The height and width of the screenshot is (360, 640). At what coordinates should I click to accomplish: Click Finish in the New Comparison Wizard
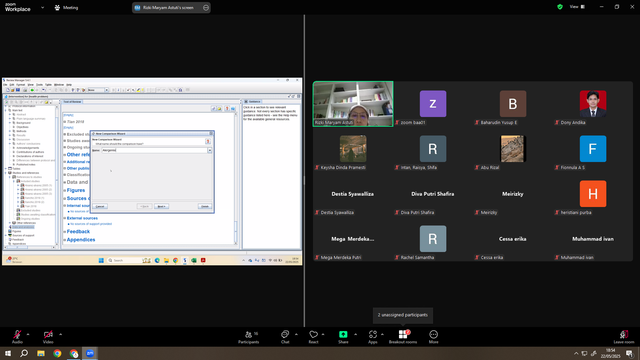tap(205, 206)
